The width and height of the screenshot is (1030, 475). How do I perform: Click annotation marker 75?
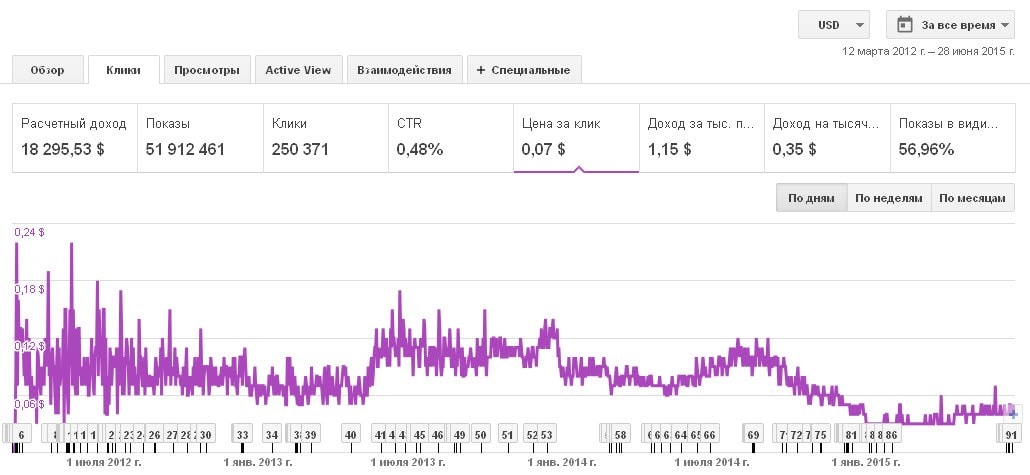coord(820,434)
